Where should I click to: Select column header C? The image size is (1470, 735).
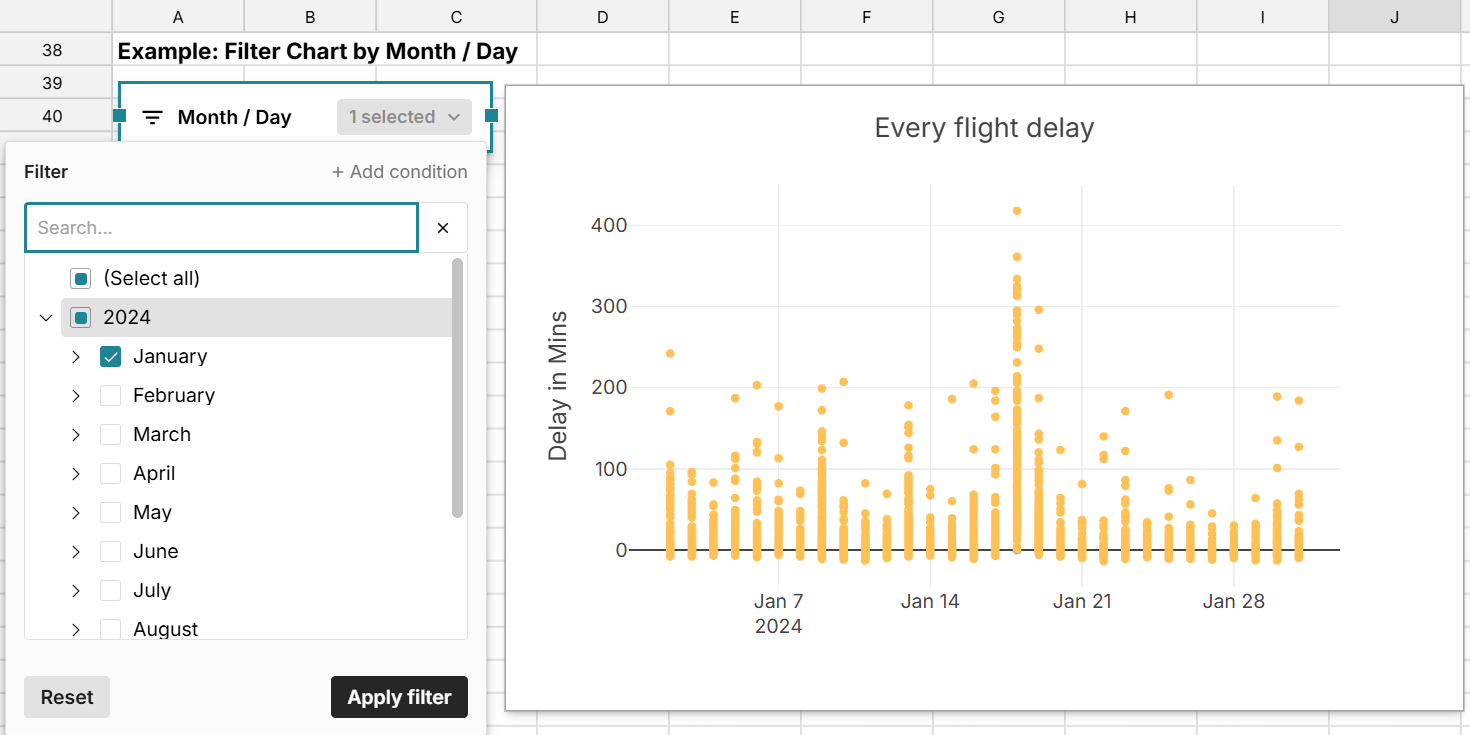[x=456, y=16]
